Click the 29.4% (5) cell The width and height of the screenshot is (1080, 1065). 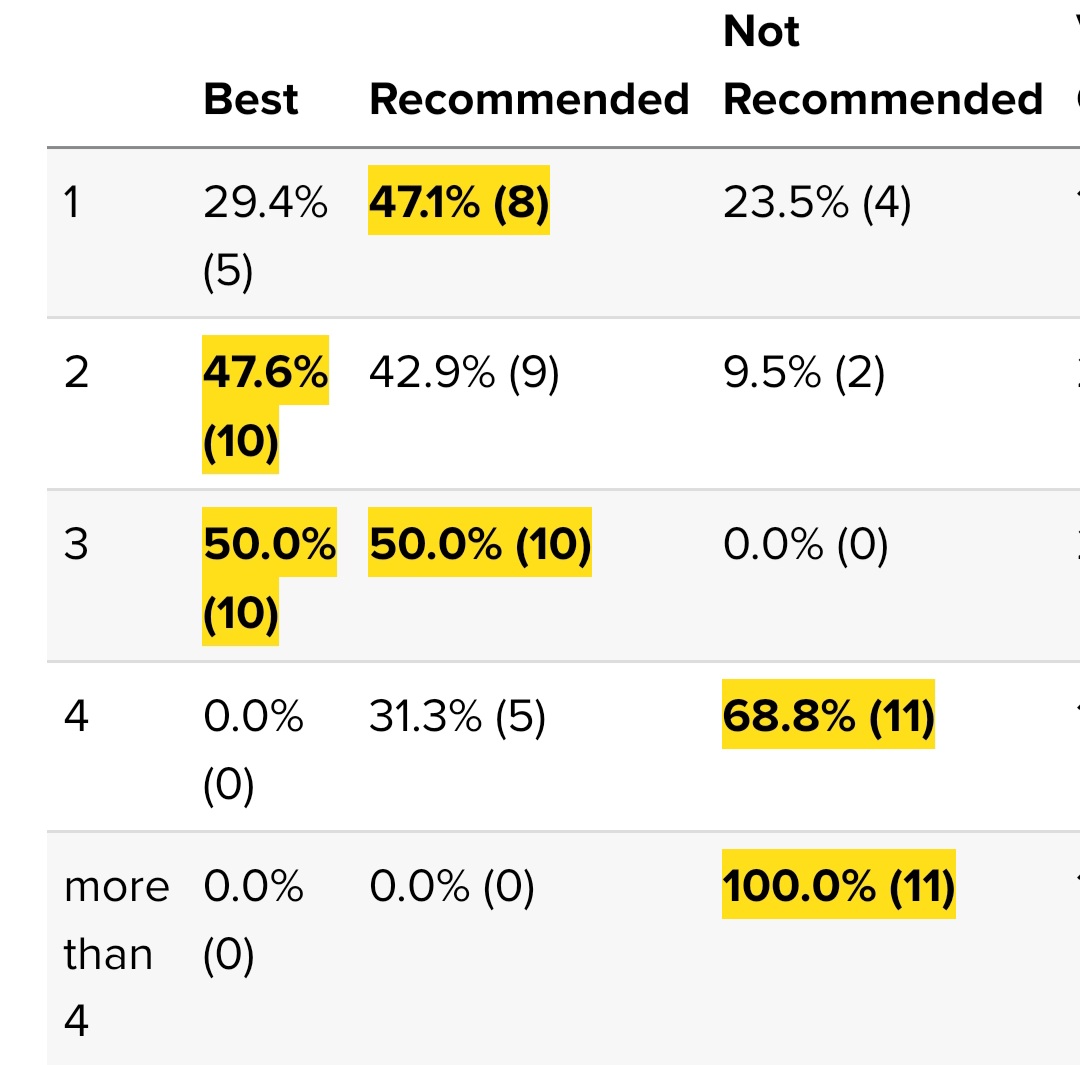click(x=265, y=235)
